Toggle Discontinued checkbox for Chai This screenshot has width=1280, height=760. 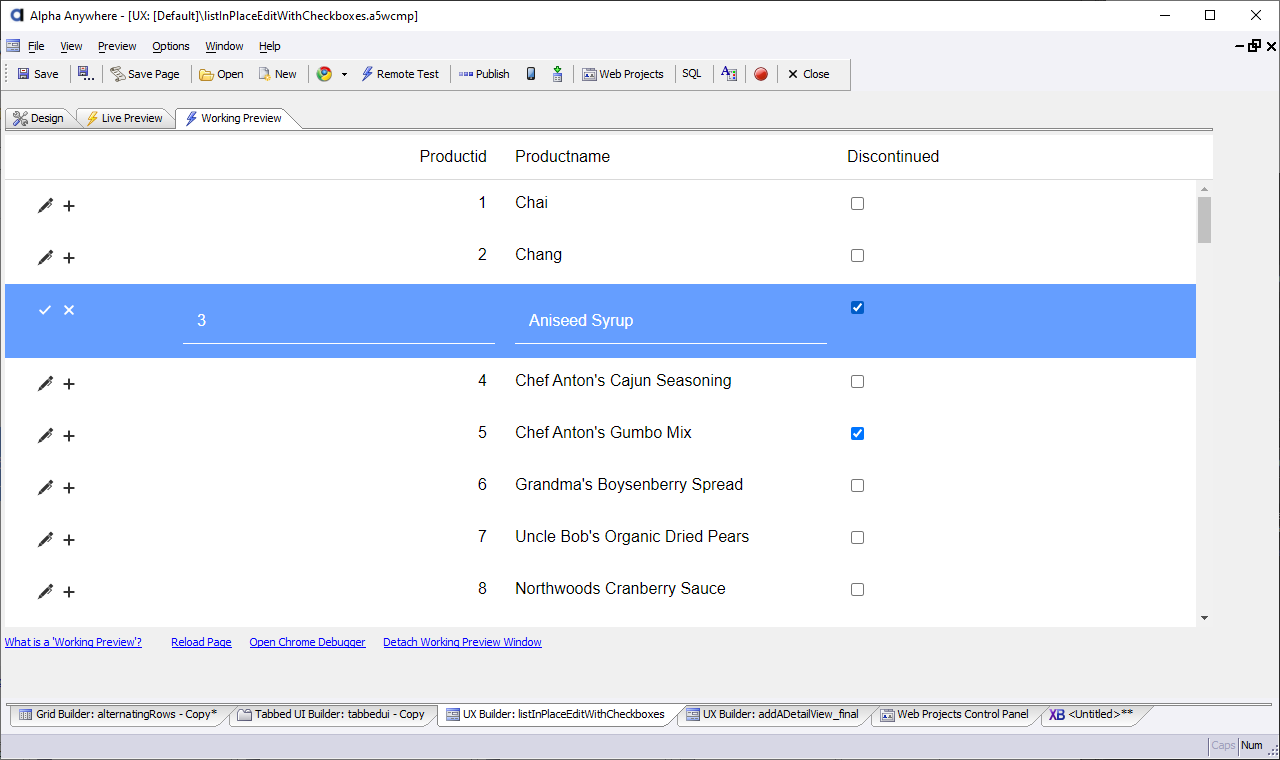point(857,204)
